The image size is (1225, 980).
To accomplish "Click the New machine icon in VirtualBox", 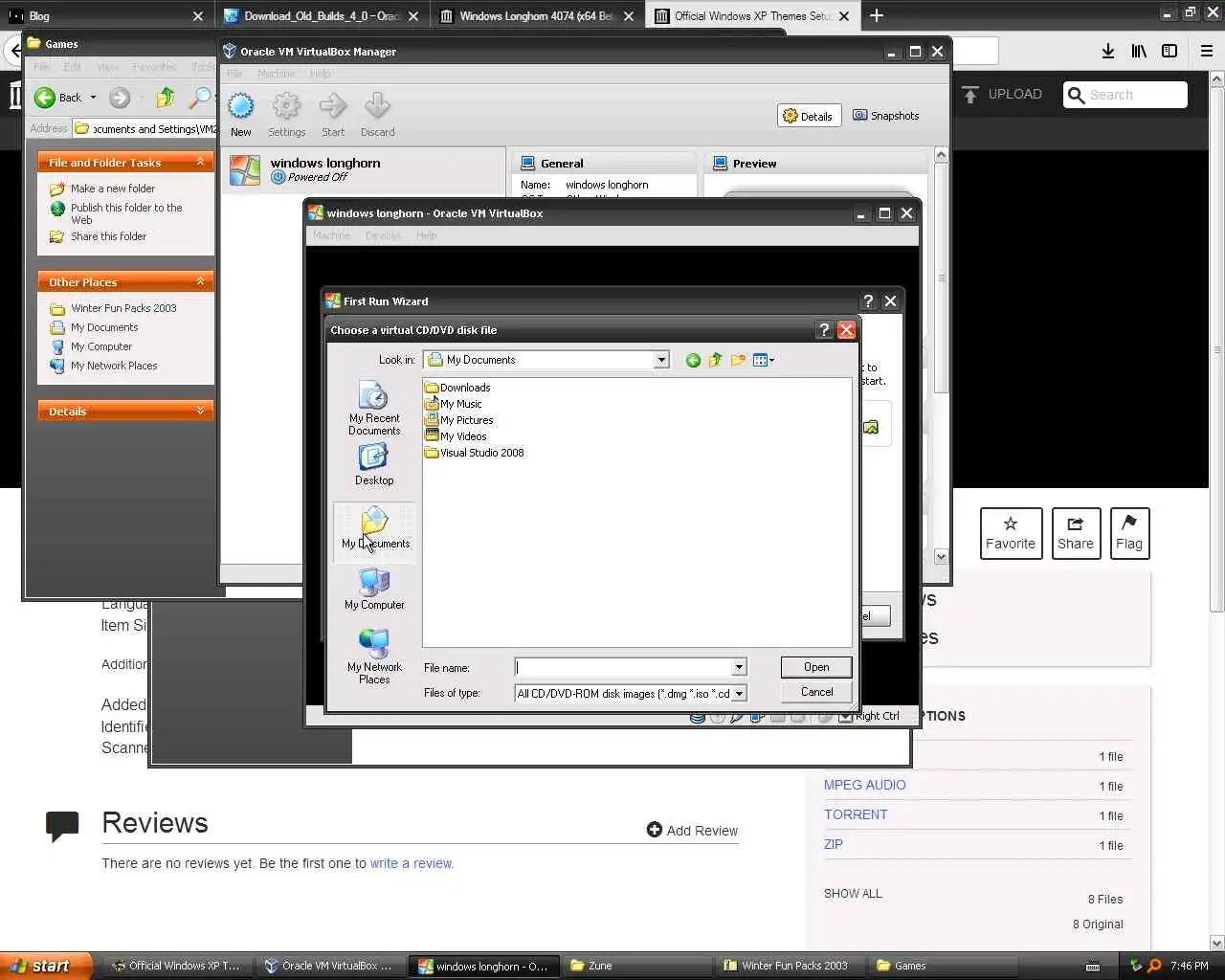I will pos(241,115).
